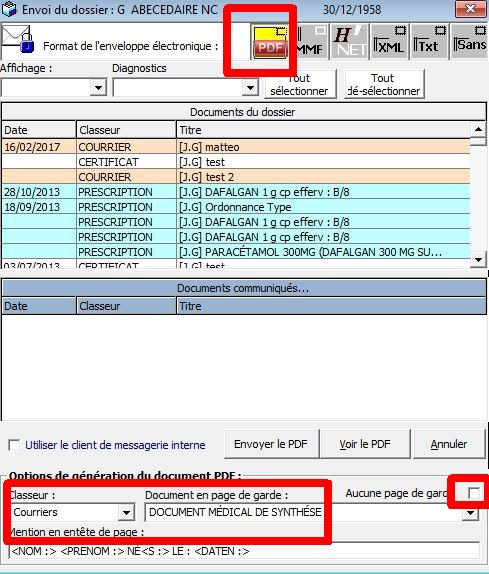Preview with 'Voir le PDF' button
The height and width of the screenshot is (574, 489).
tap(365, 444)
